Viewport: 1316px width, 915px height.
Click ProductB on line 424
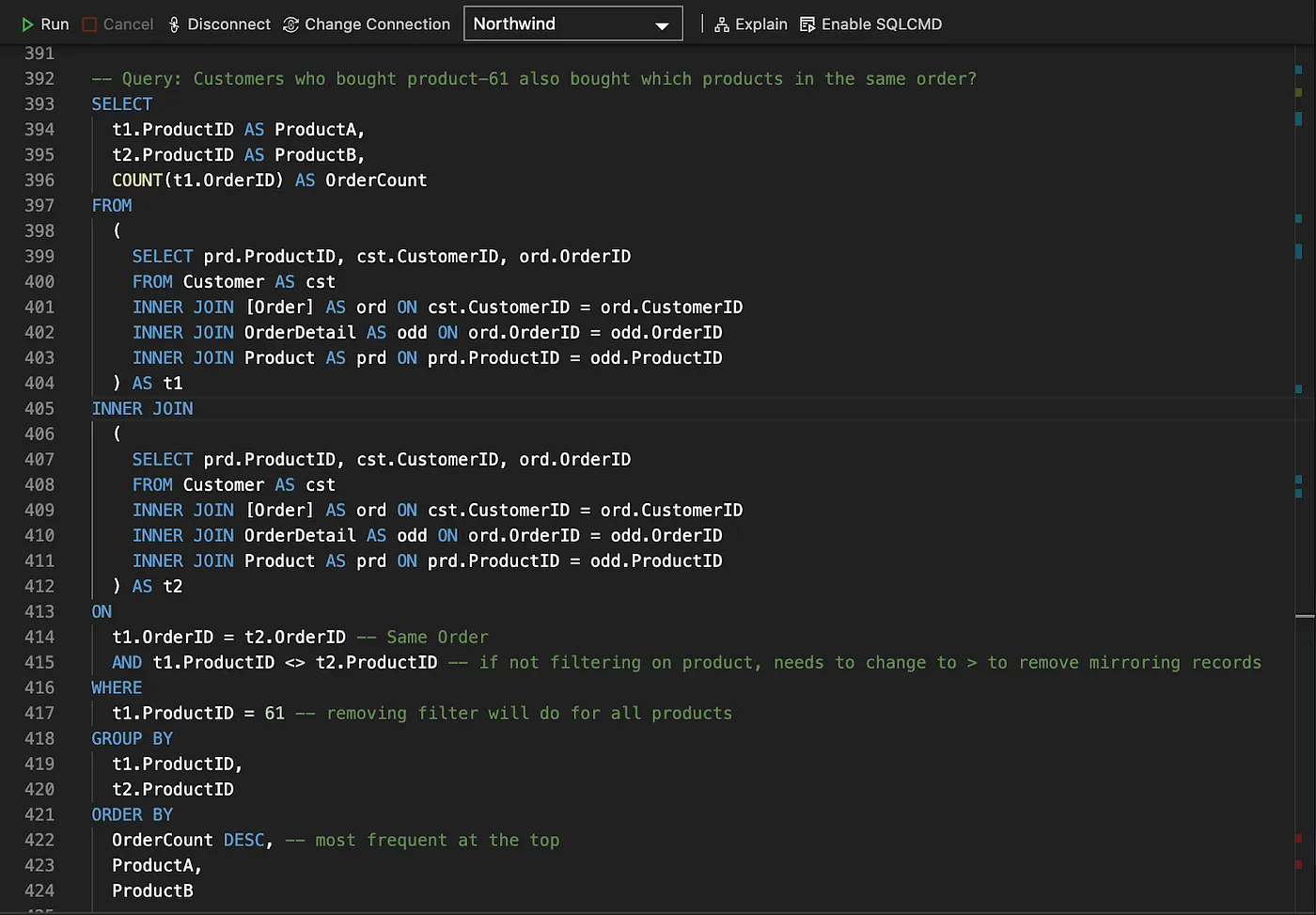(152, 891)
